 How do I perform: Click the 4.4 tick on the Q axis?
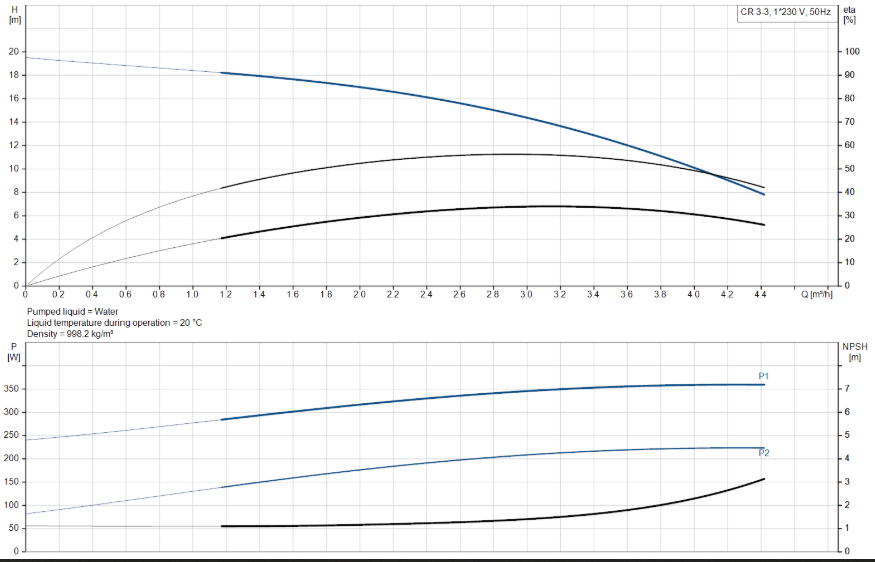point(760,295)
